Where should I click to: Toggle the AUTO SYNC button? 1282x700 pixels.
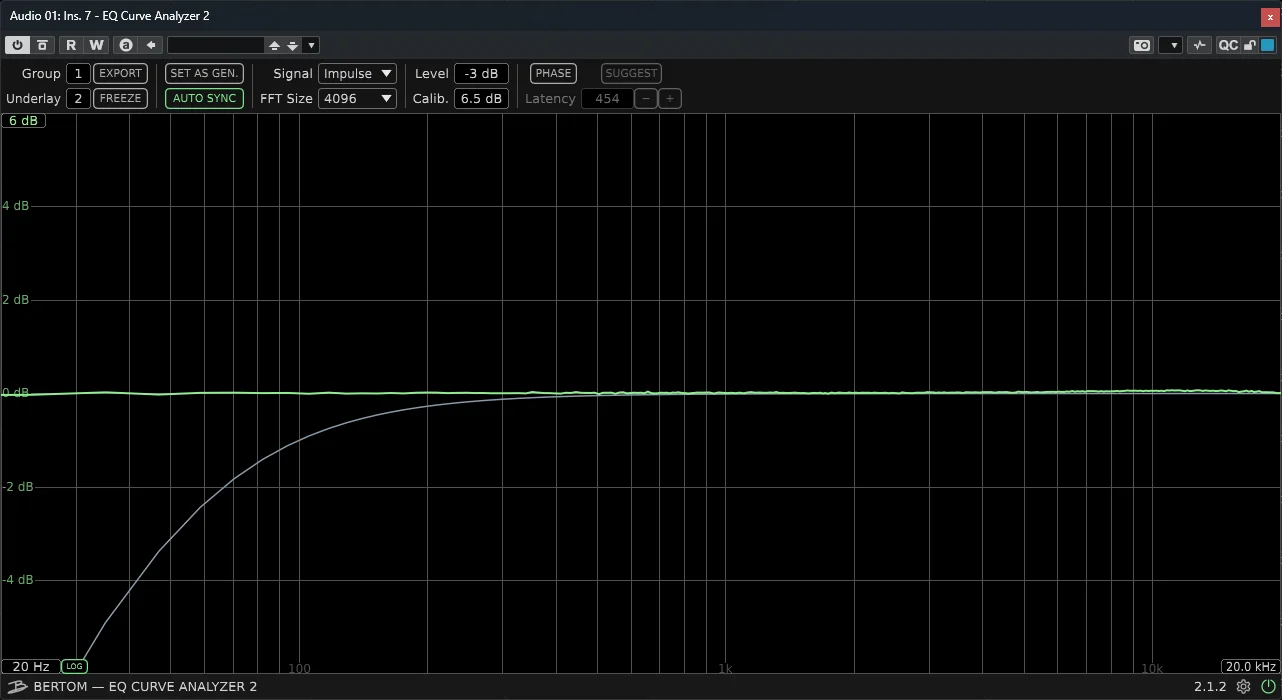pyautogui.click(x=204, y=98)
